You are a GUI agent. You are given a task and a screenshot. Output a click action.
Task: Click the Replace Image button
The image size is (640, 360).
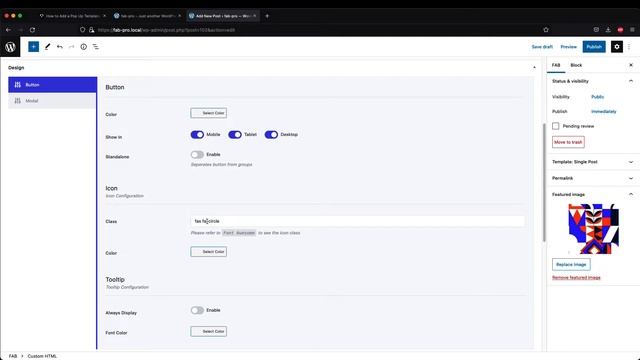571,264
